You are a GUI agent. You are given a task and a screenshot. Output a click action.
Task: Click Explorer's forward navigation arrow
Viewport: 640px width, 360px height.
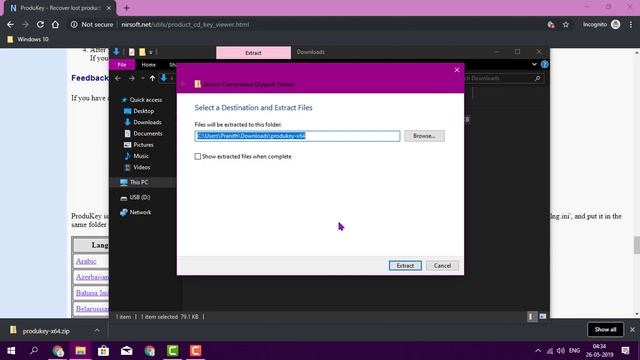point(131,78)
